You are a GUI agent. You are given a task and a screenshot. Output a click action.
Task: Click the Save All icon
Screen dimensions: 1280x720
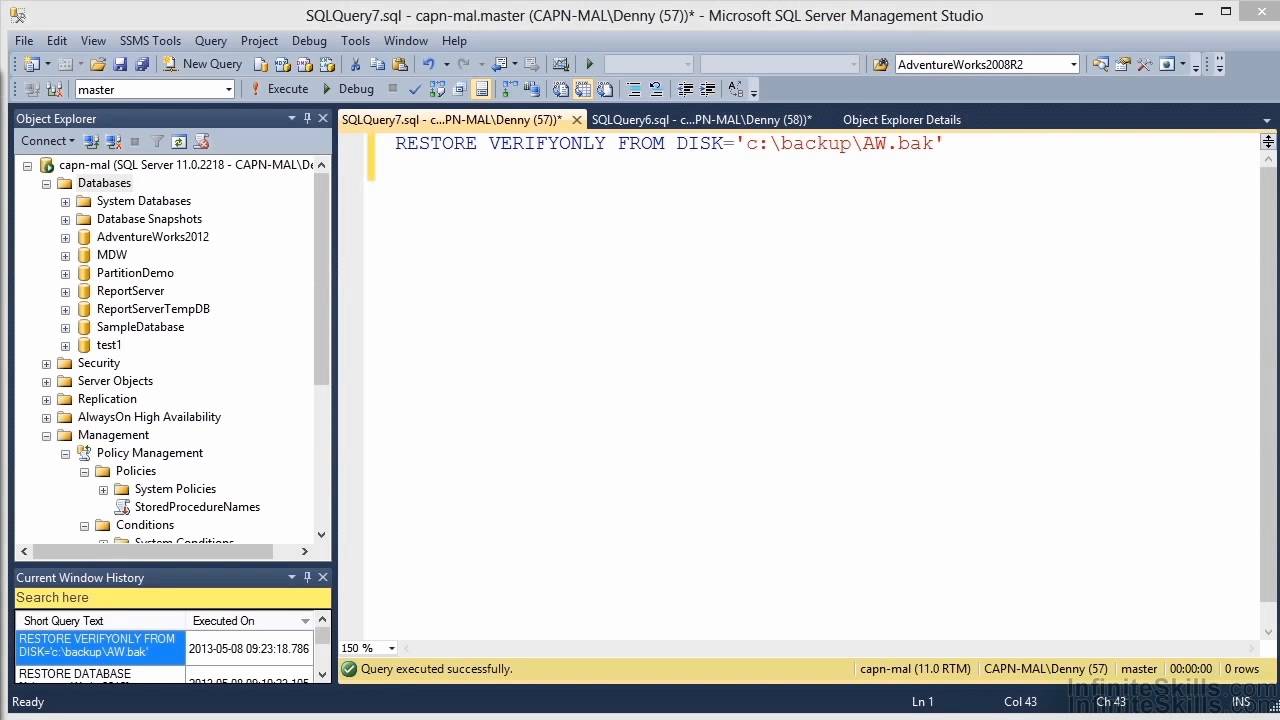tap(142, 64)
